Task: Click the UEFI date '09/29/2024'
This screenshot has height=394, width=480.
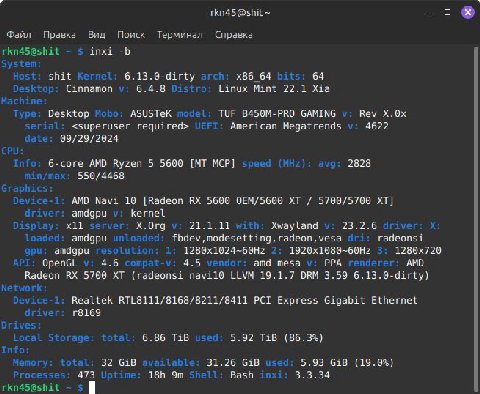Action: pos(89,139)
